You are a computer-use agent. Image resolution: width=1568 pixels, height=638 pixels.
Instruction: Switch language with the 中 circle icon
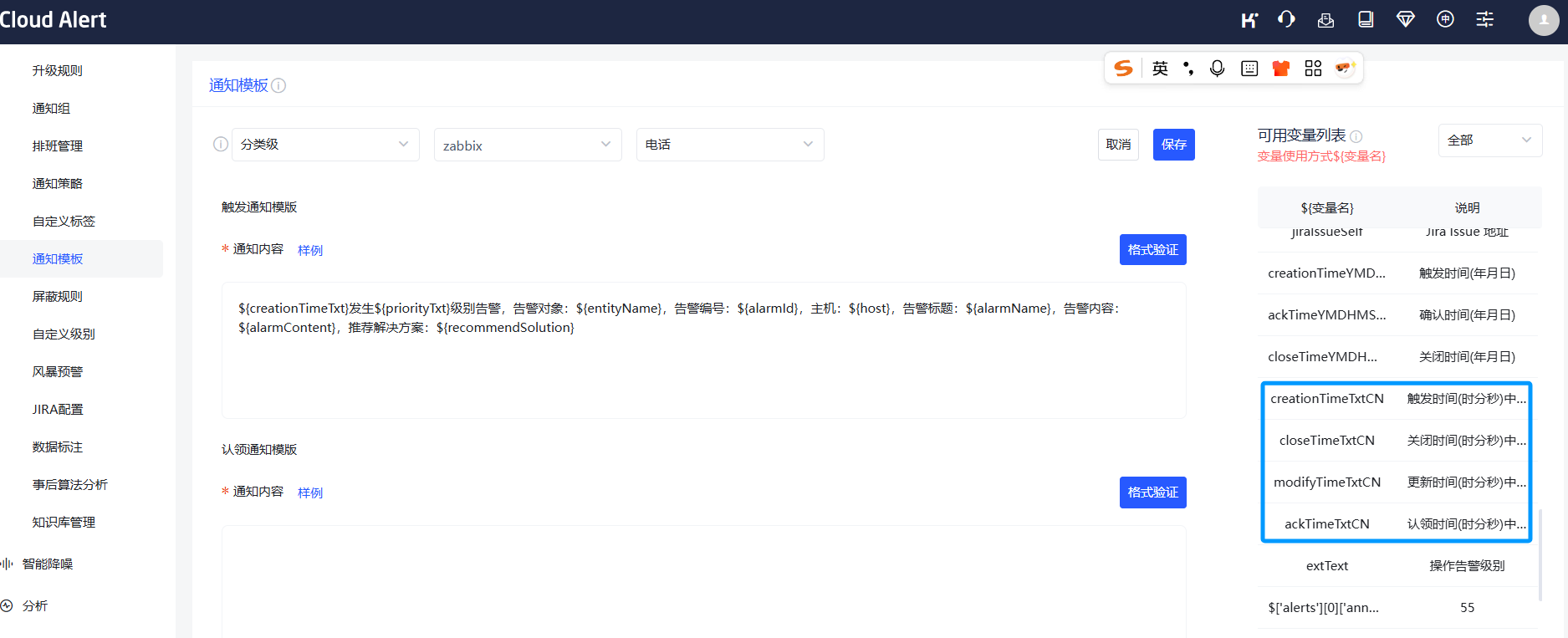tap(1445, 19)
